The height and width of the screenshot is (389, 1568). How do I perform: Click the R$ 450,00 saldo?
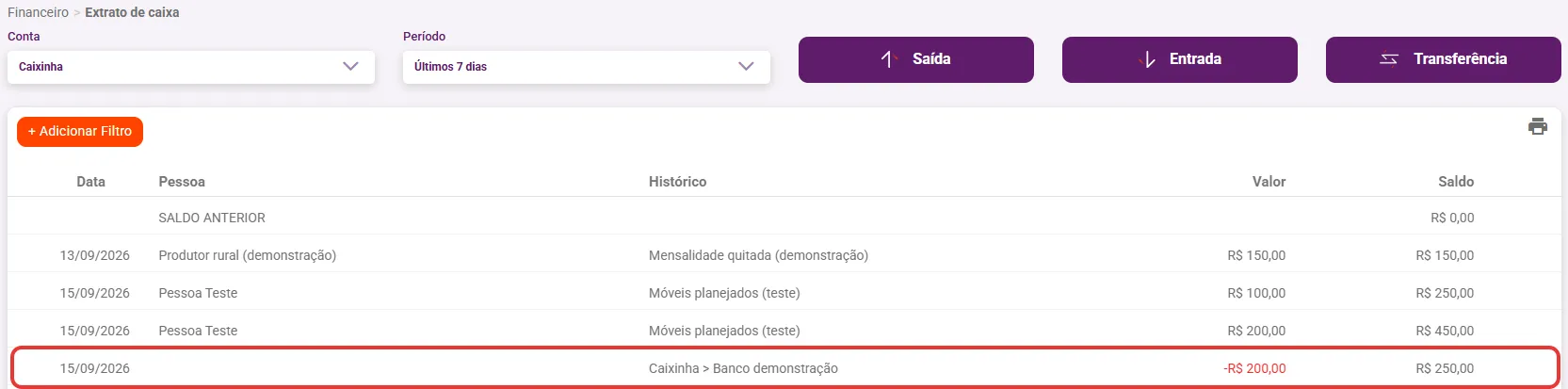pos(1445,331)
